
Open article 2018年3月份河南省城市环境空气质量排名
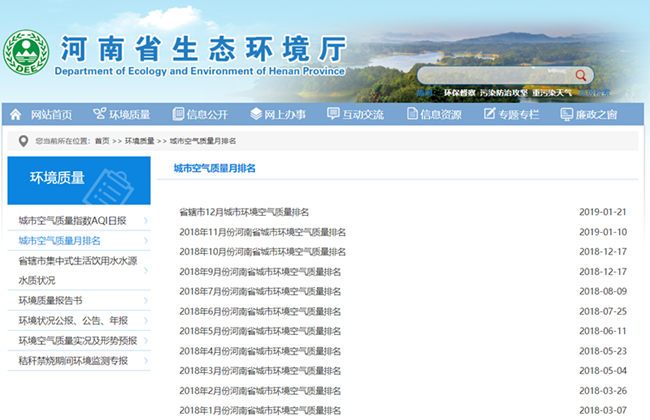[260, 371]
